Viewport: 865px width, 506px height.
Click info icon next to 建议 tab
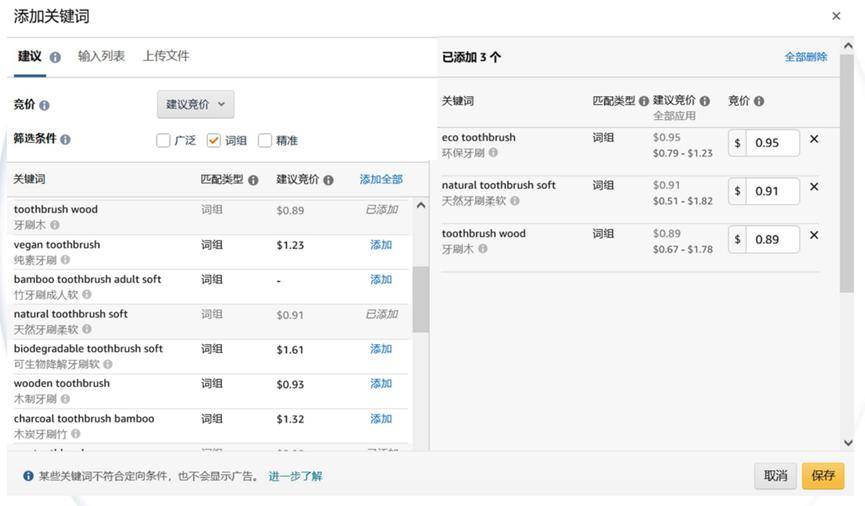point(55,58)
